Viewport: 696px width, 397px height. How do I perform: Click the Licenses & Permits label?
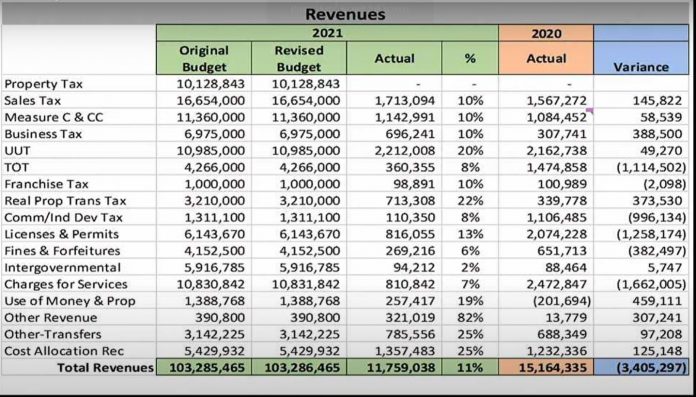62,234
